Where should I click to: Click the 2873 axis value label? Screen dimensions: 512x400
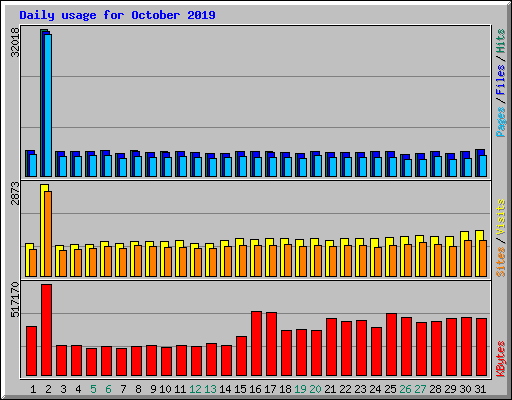[15, 193]
